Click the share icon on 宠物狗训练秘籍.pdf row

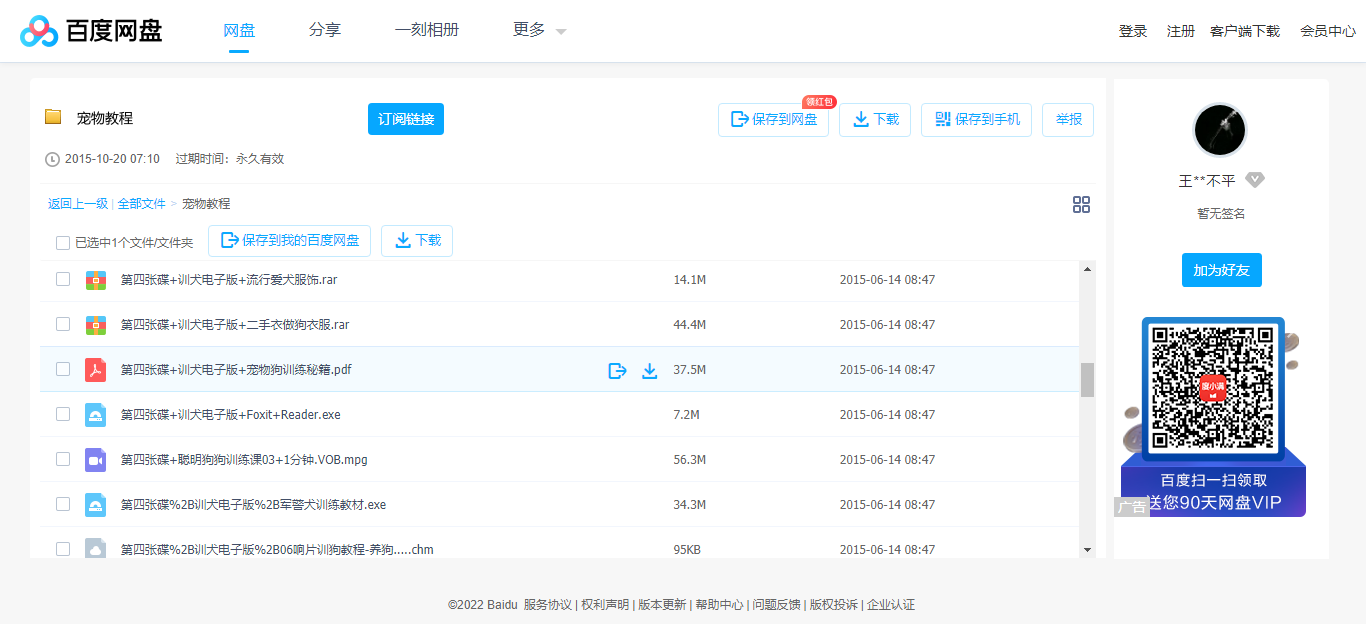coord(616,369)
